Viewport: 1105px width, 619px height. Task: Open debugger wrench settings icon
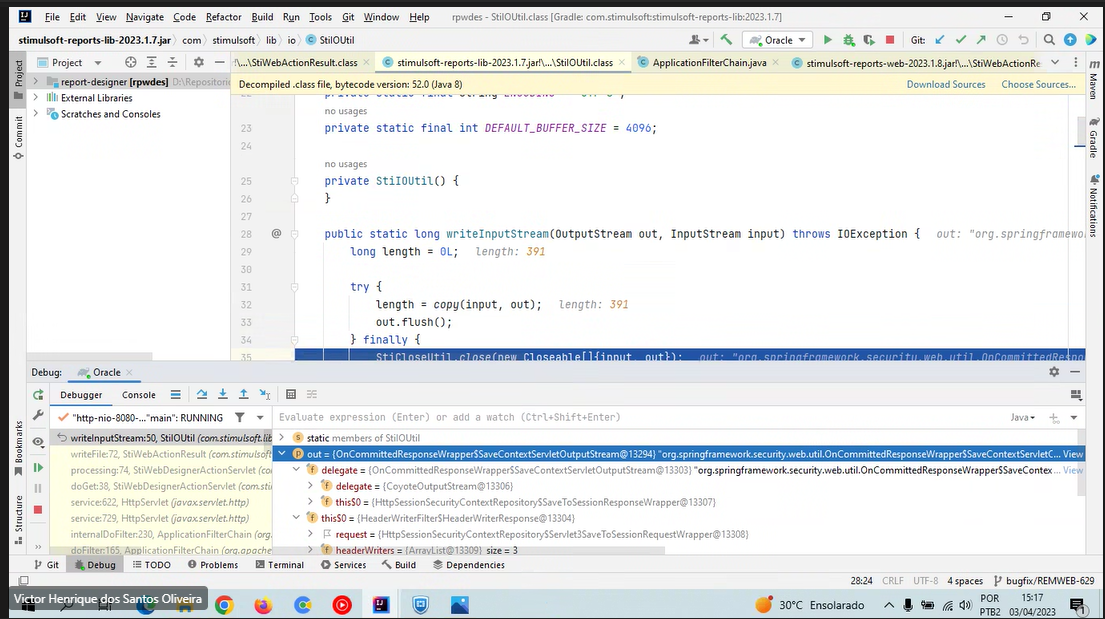38,415
